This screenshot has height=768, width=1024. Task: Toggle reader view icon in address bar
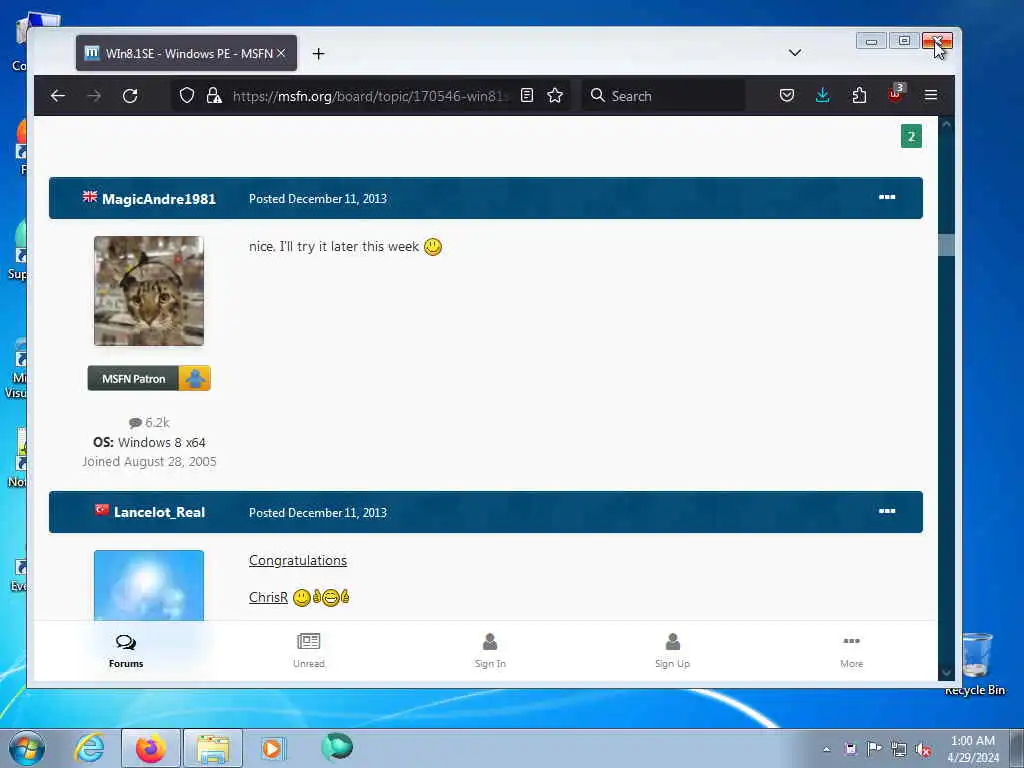coord(527,96)
